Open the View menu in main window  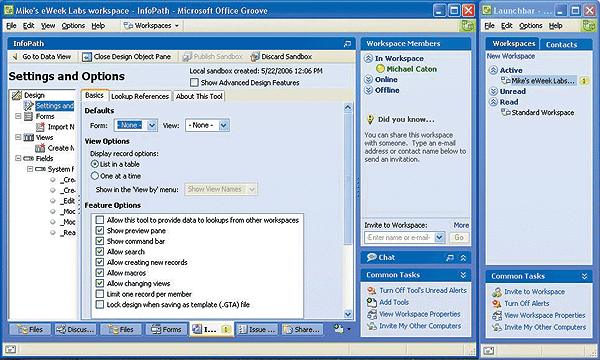pos(48,26)
